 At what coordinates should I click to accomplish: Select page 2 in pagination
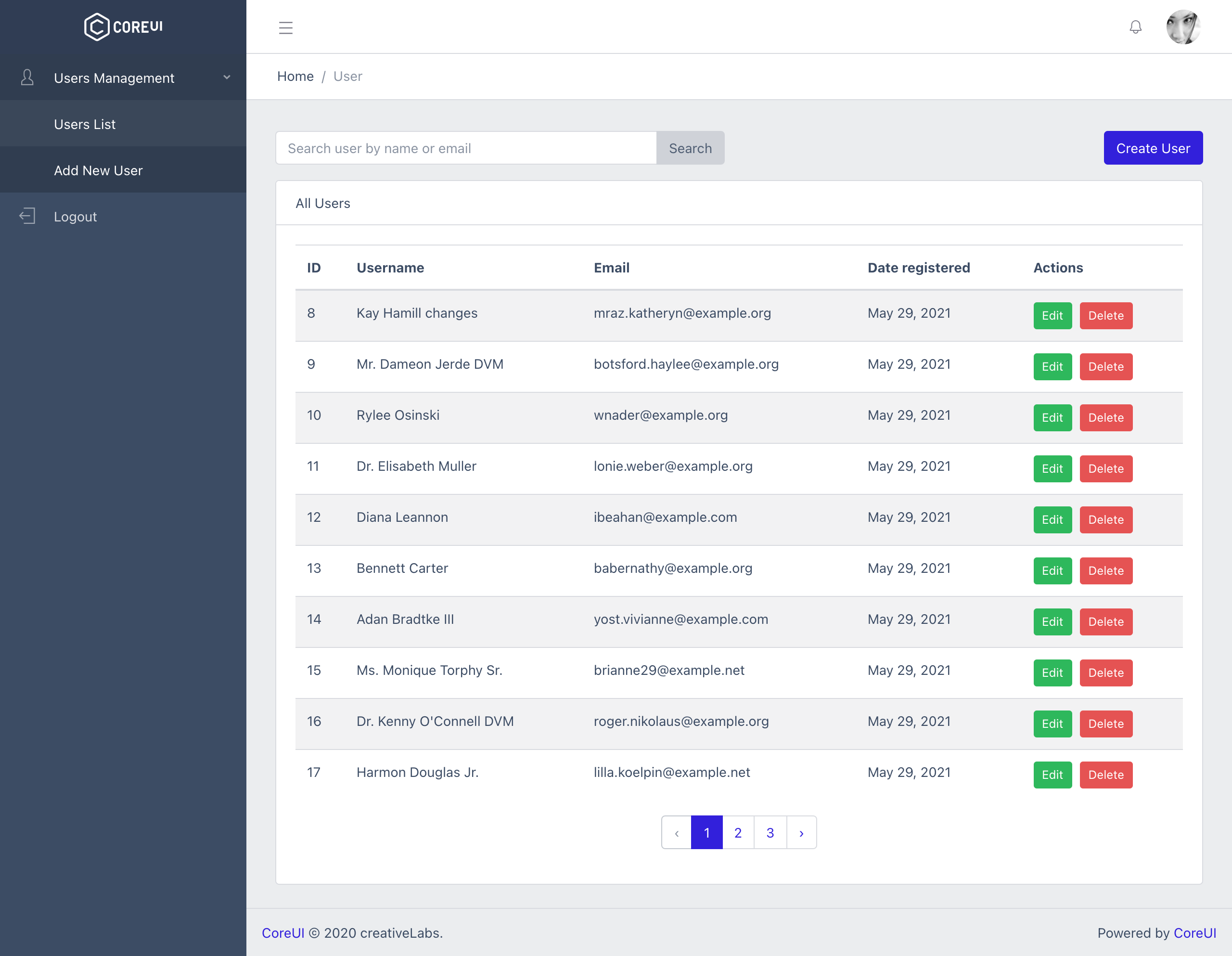(738, 832)
